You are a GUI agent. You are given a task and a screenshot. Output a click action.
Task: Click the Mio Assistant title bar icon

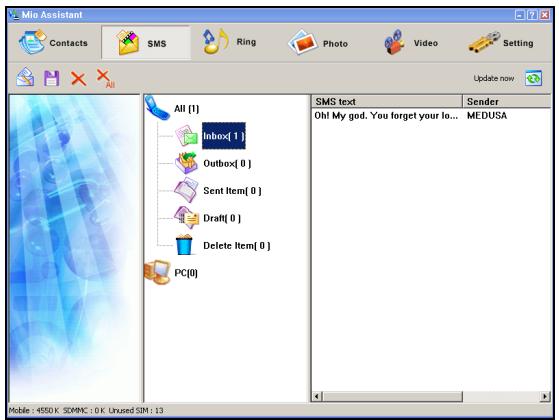[x=14, y=15]
